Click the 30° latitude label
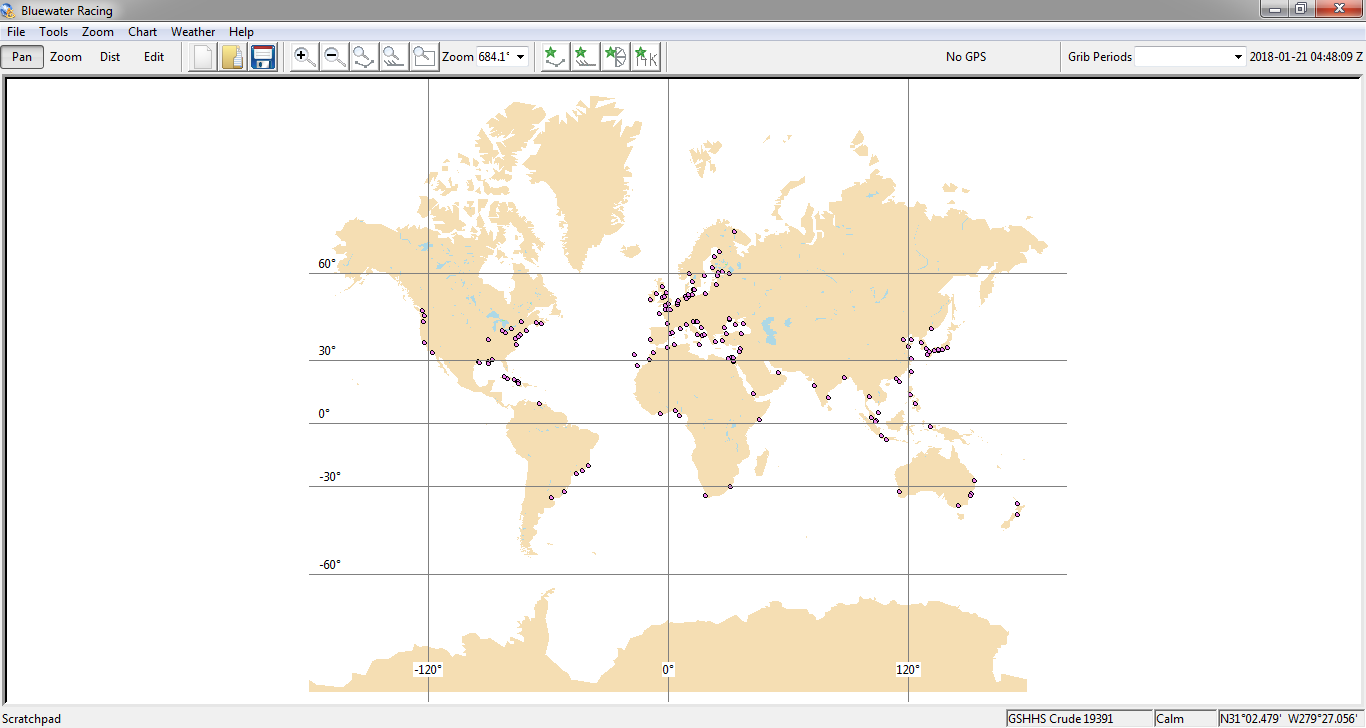 click(x=327, y=351)
